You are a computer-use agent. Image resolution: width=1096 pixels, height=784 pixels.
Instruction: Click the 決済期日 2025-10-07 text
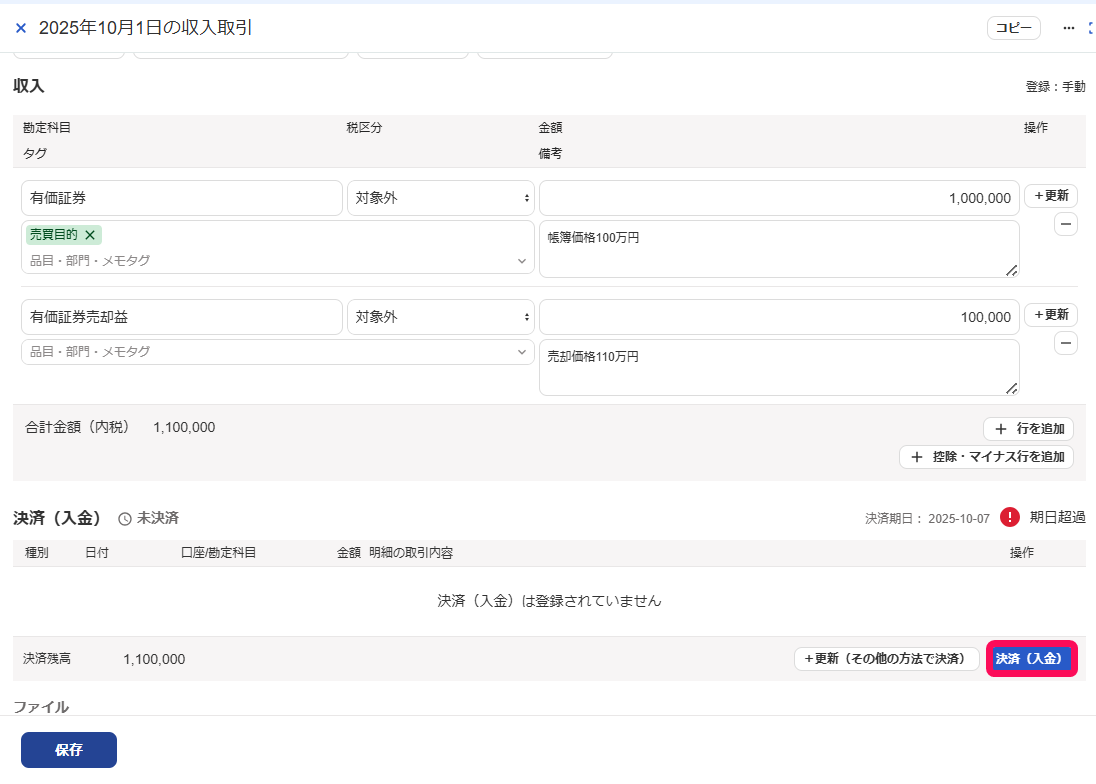click(928, 518)
